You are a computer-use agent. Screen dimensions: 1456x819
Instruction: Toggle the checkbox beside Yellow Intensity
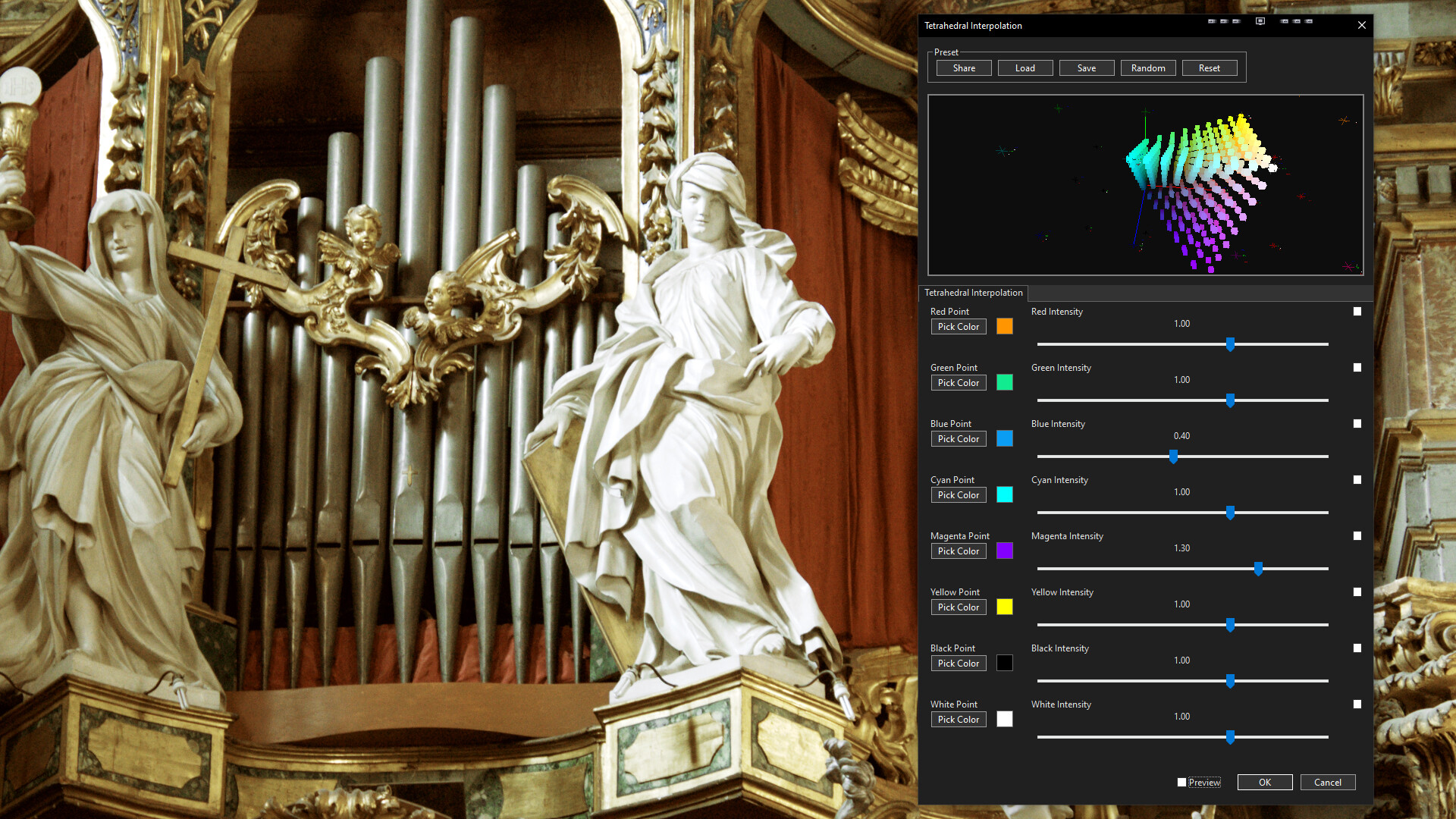1357,592
